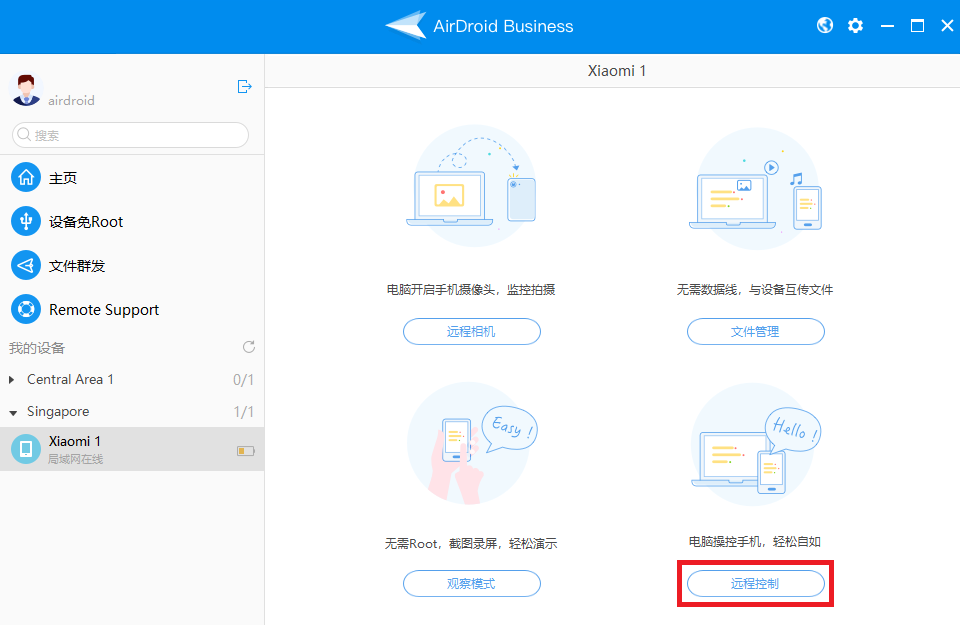Click the sign-out icon beside airdroid
Image resolution: width=960 pixels, height=625 pixels.
tap(244, 86)
